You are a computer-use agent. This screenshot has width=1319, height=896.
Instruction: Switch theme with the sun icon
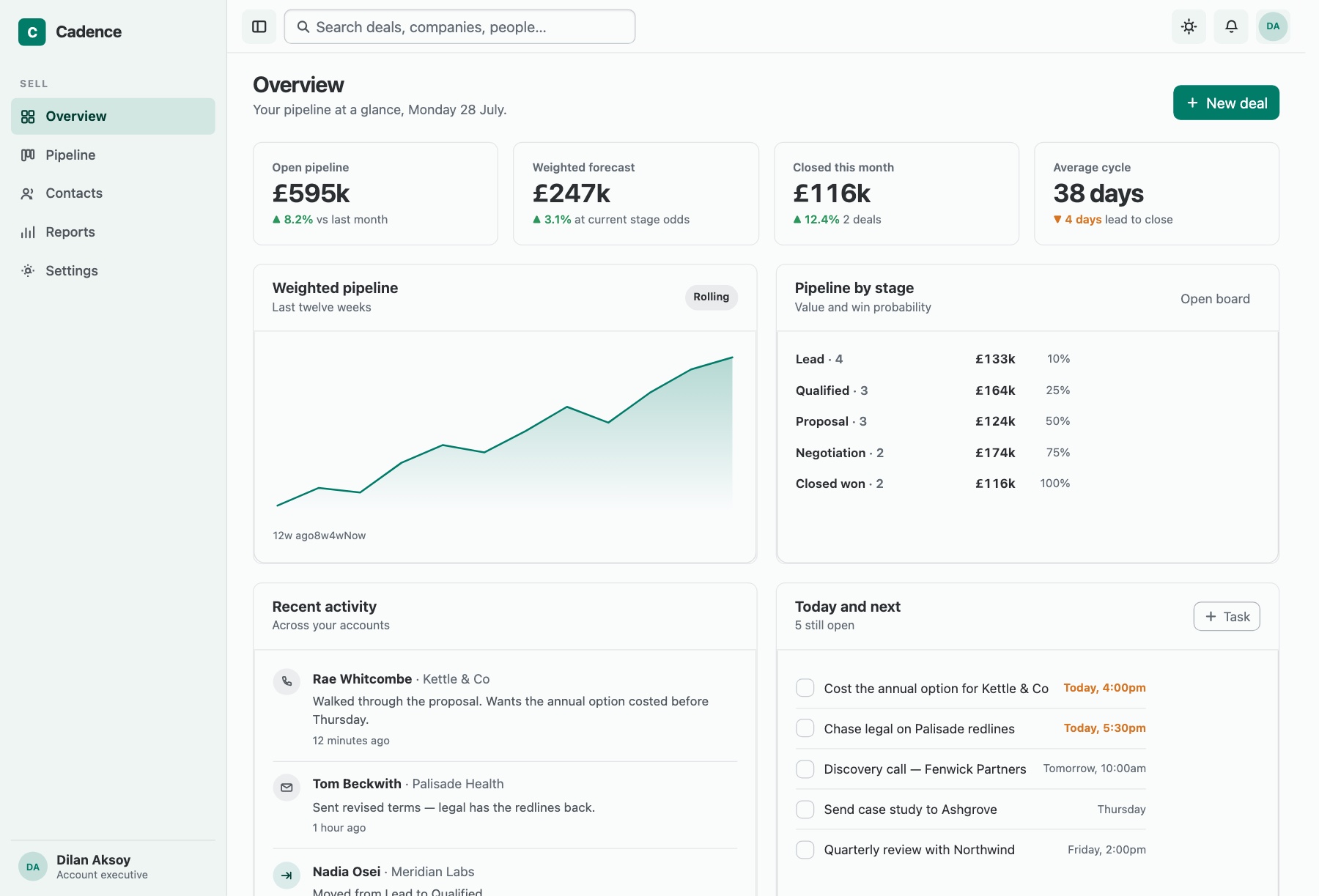pyautogui.click(x=1189, y=27)
